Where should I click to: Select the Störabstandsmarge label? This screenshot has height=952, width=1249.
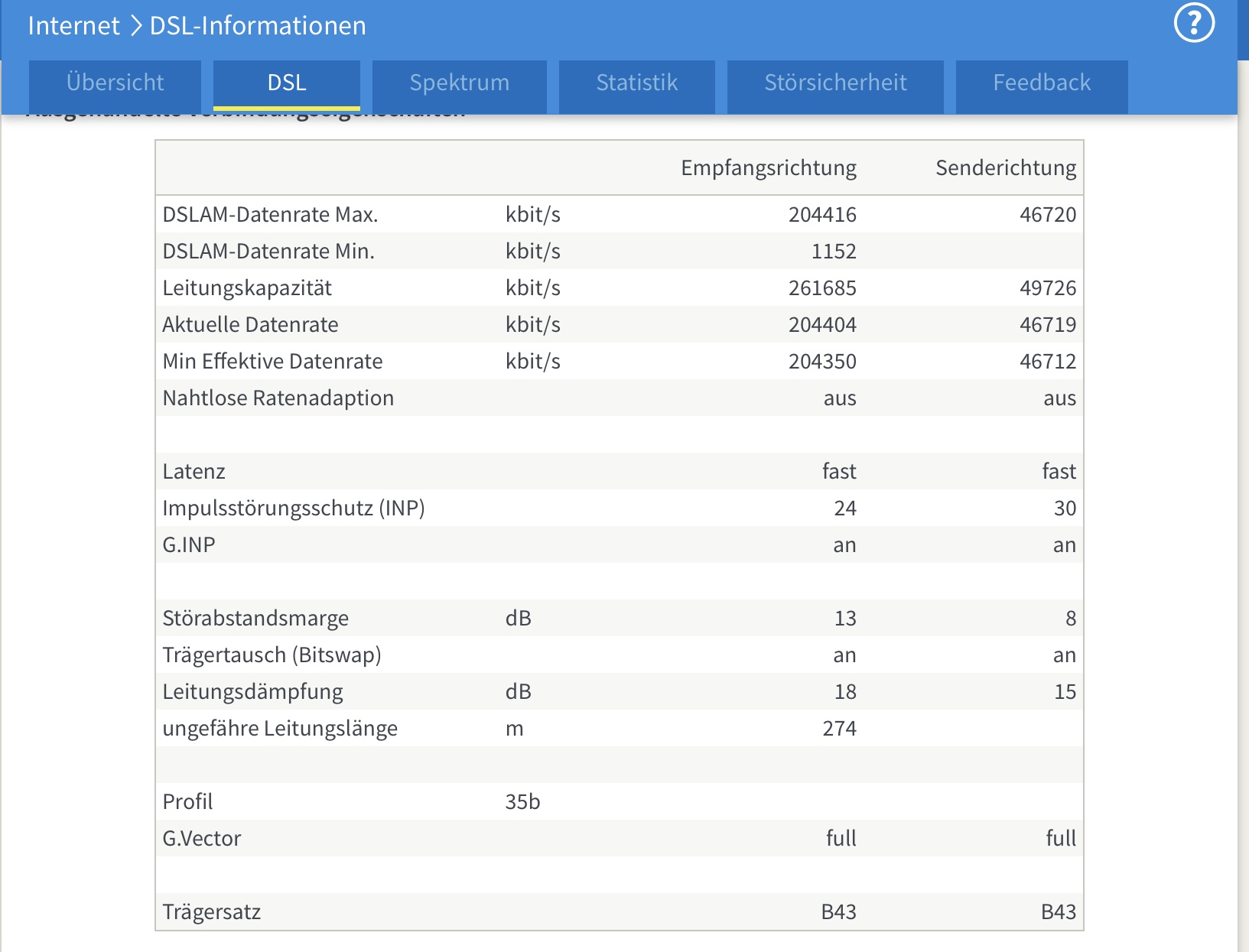255,619
